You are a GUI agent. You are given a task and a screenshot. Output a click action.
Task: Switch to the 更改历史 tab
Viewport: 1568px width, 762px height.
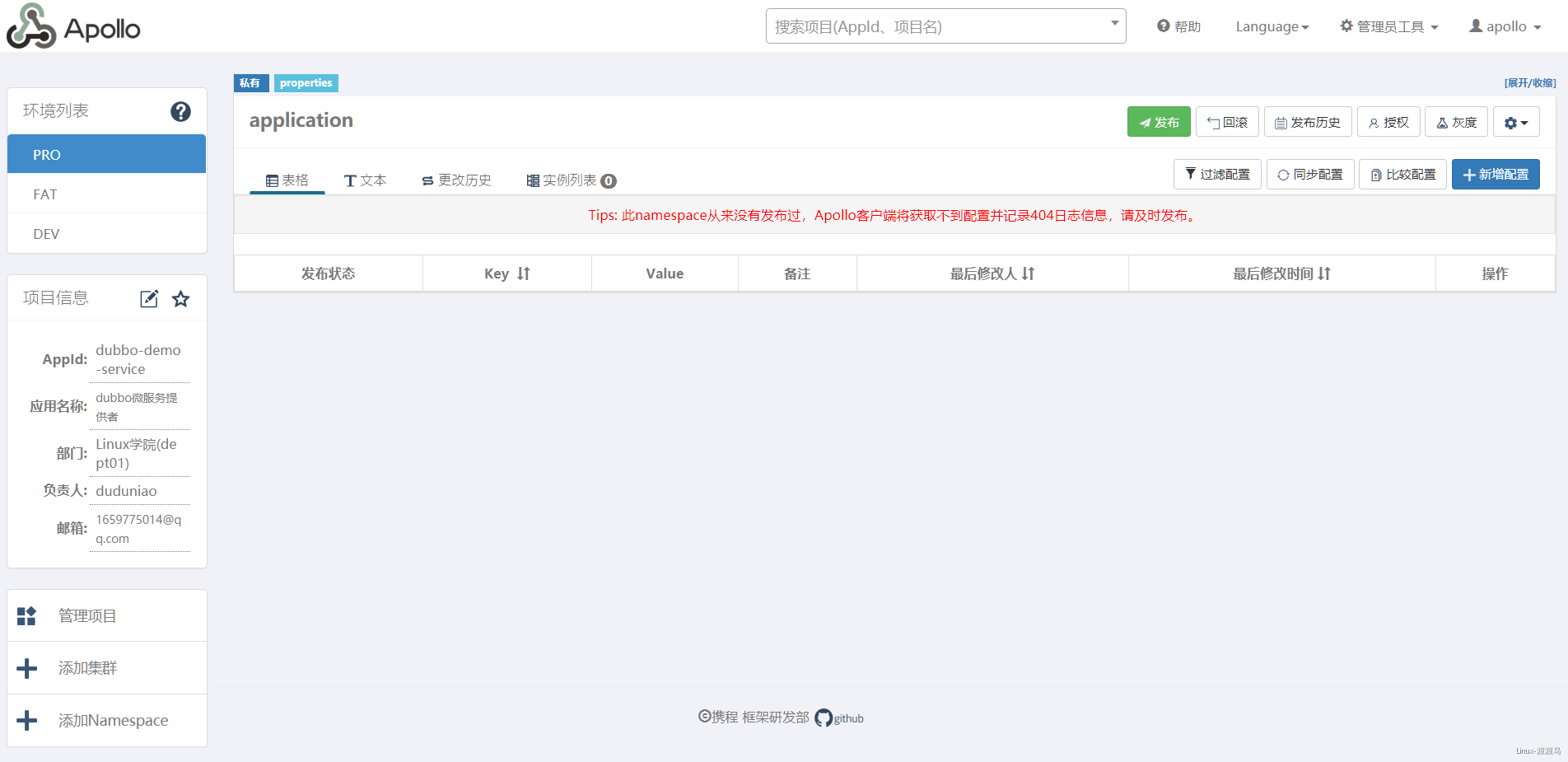[456, 180]
